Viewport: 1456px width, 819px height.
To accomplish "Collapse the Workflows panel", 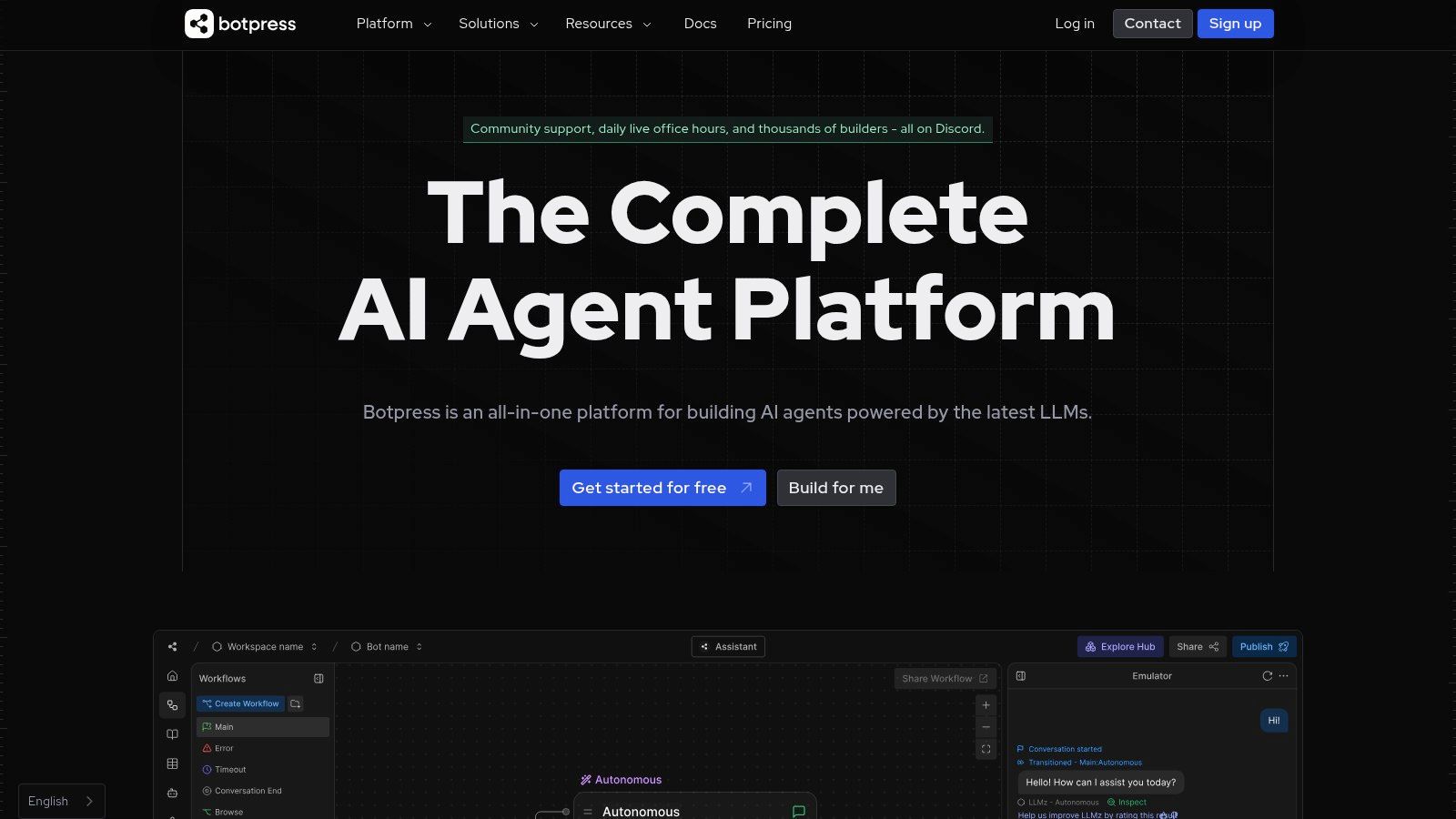I will click(318, 679).
